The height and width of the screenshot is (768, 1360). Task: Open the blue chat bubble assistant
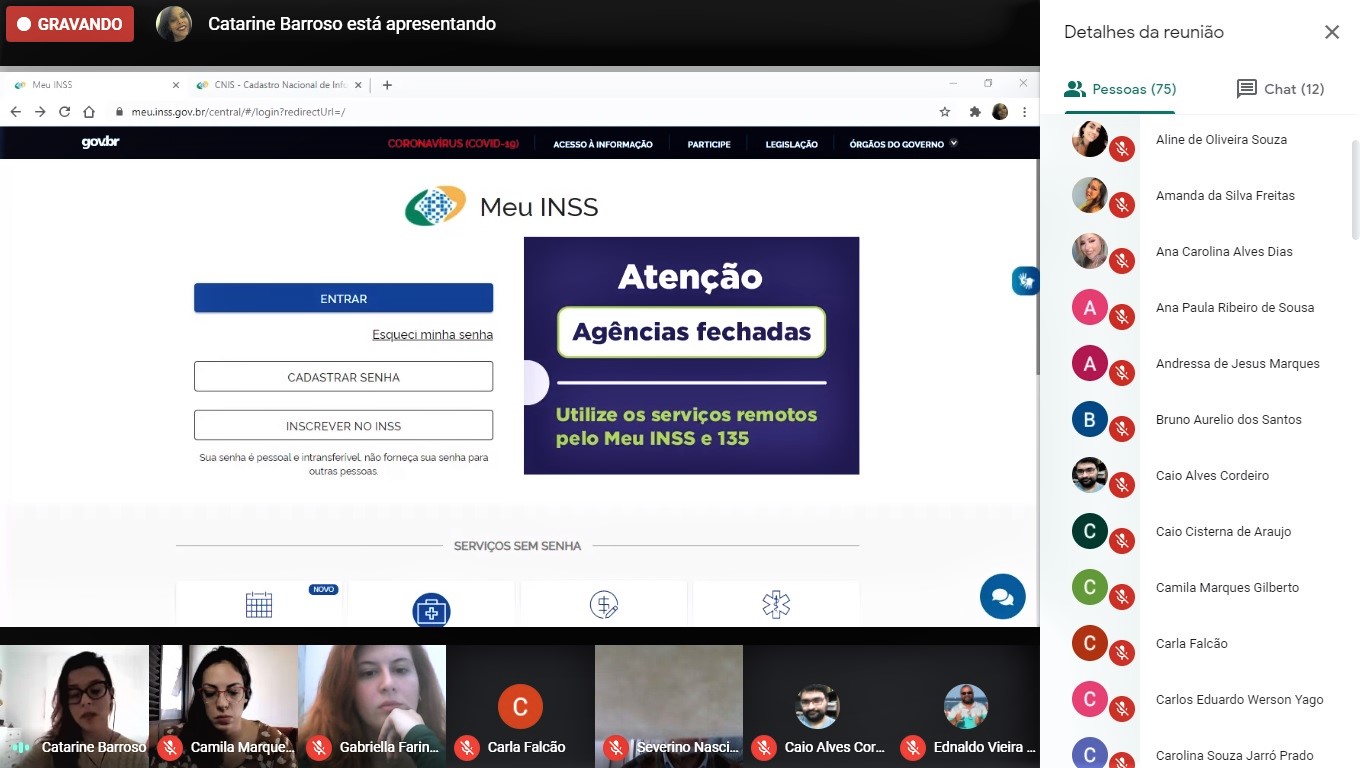[1002, 597]
